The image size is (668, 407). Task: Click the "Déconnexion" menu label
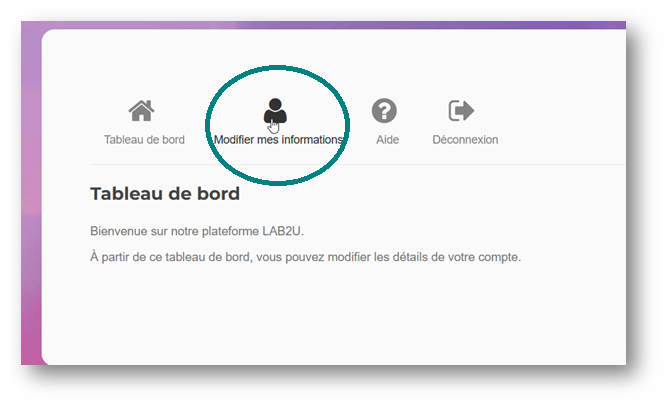[x=465, y=140]
